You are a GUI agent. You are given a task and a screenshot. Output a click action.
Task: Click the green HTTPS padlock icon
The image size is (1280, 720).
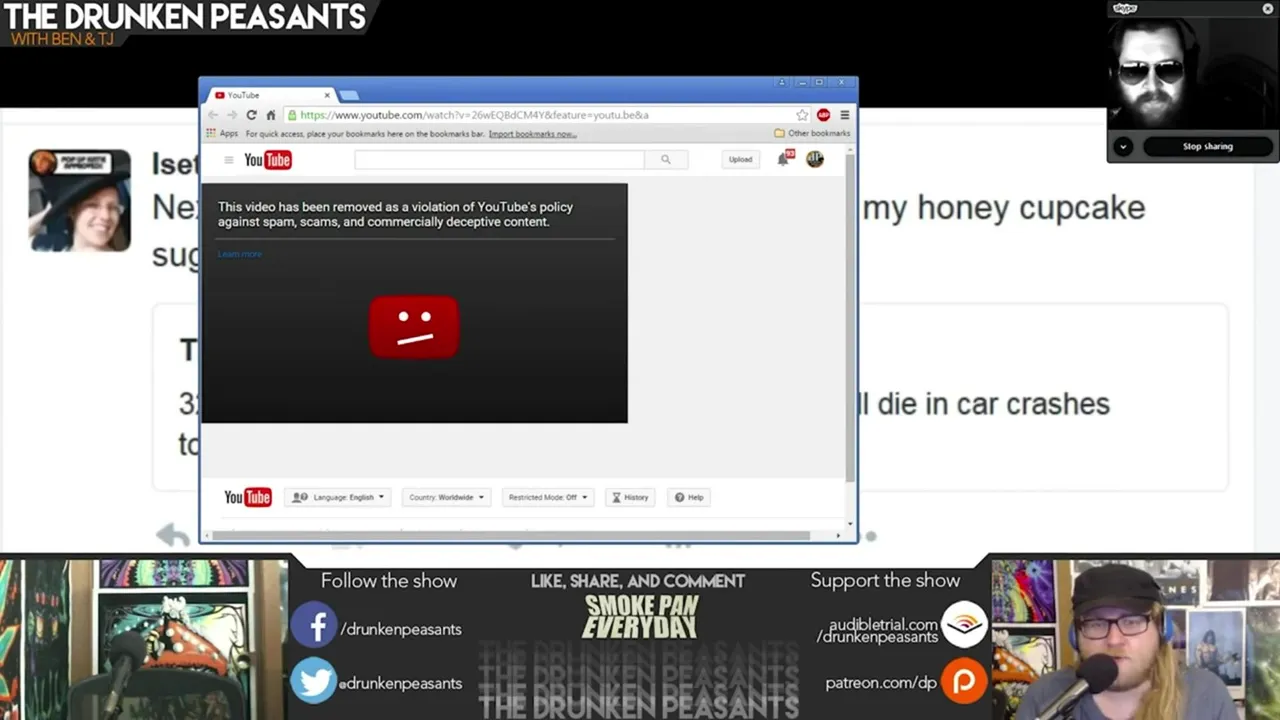(292, 115)
